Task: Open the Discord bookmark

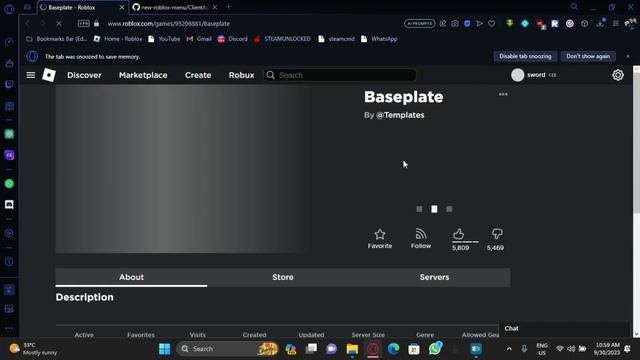Action: tap(233, 39)
